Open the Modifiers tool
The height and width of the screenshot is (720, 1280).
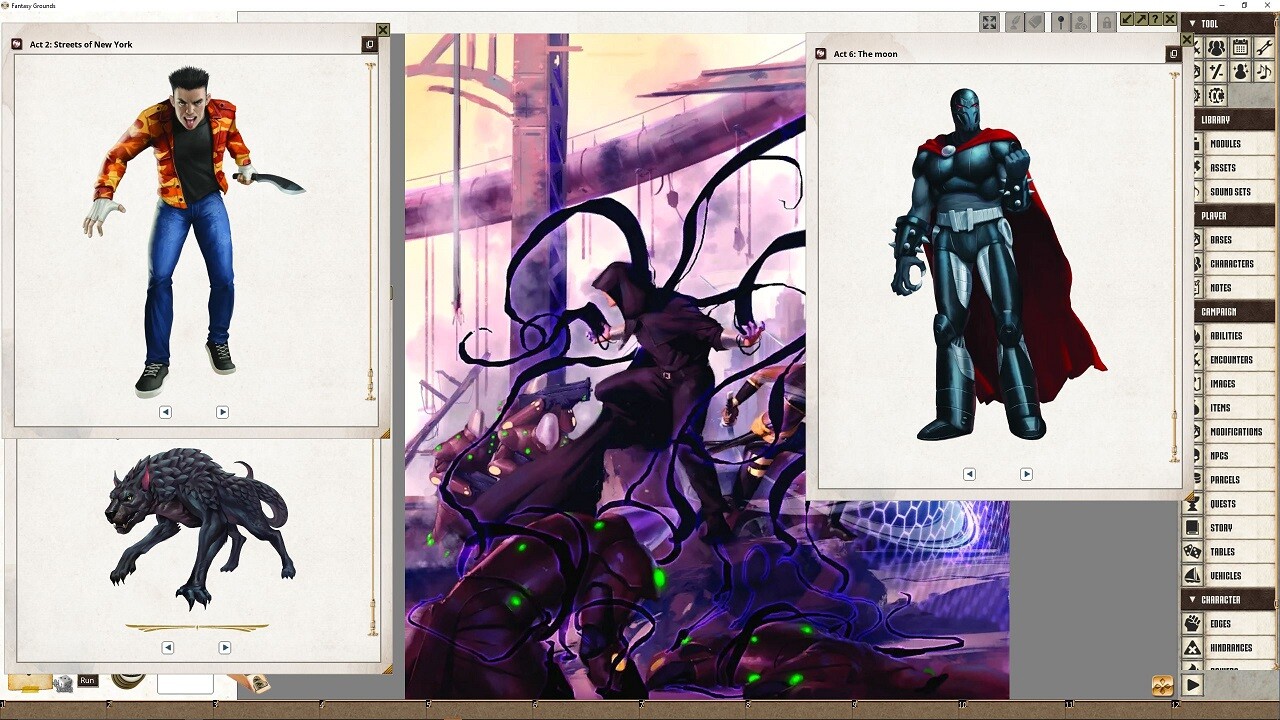pyautogui.click(x=1216, y=70)
